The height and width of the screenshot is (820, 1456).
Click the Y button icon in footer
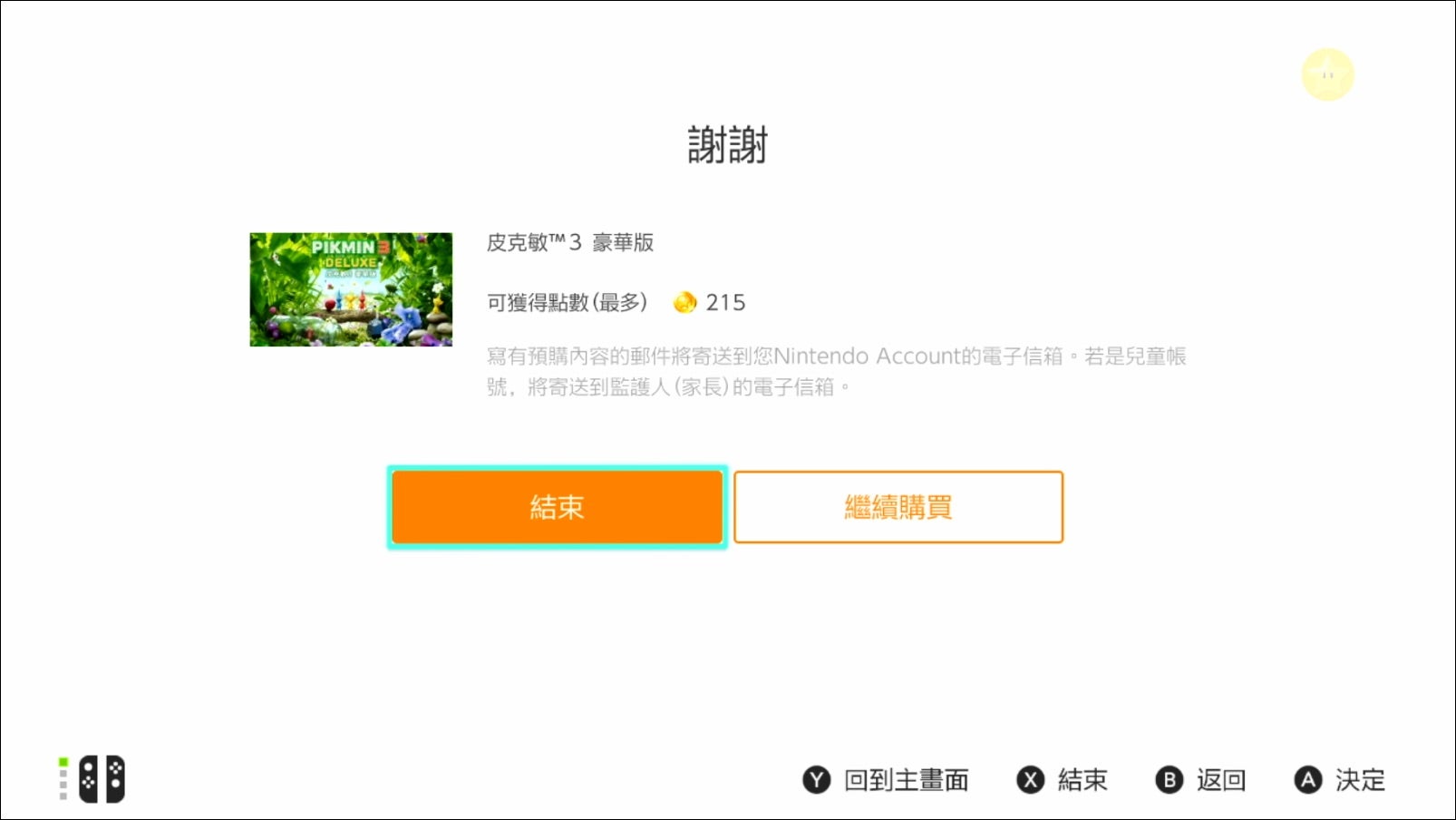tap(816, 780)
